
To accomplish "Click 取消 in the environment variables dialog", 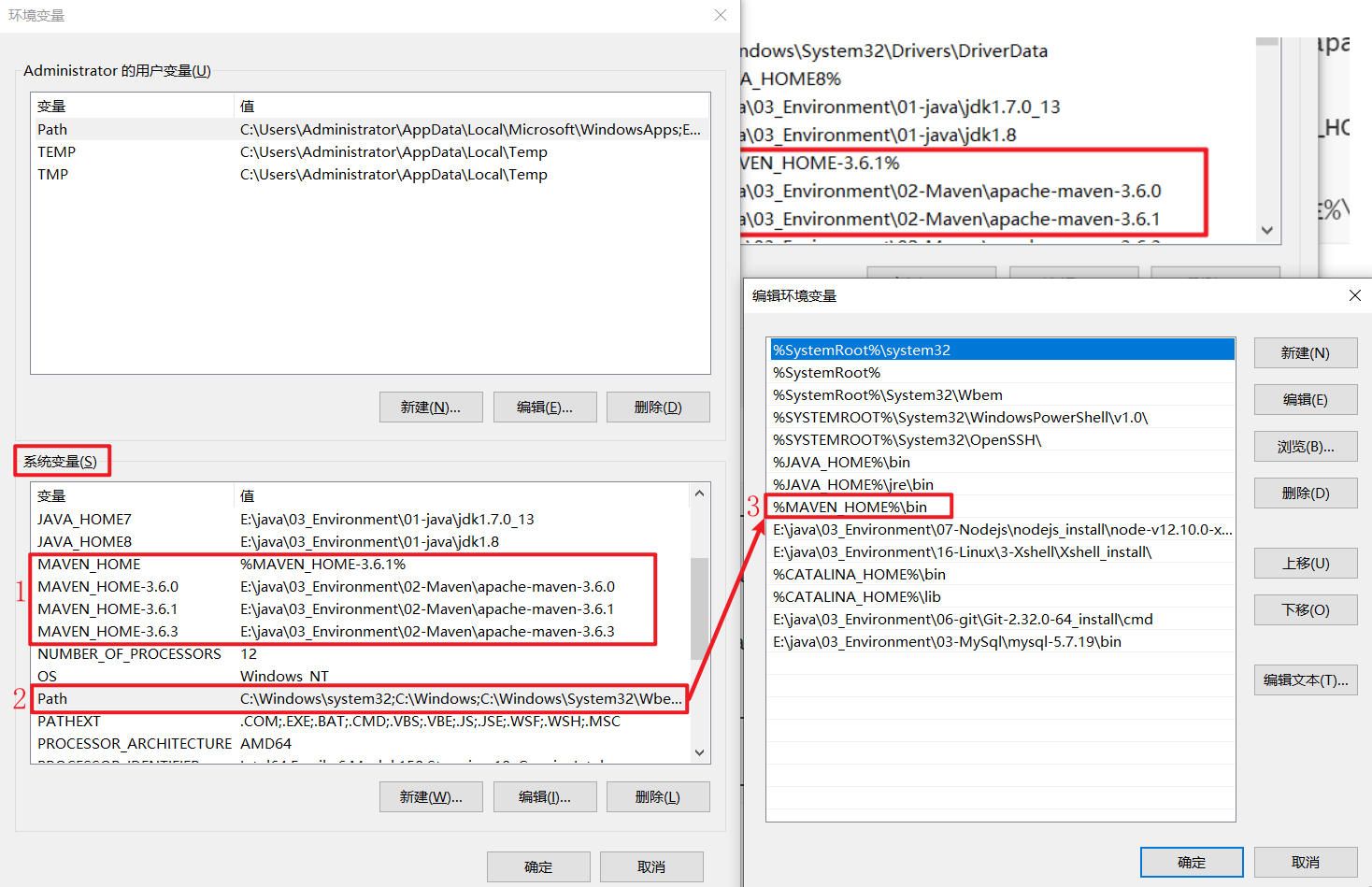I will (x=651, y=866).
